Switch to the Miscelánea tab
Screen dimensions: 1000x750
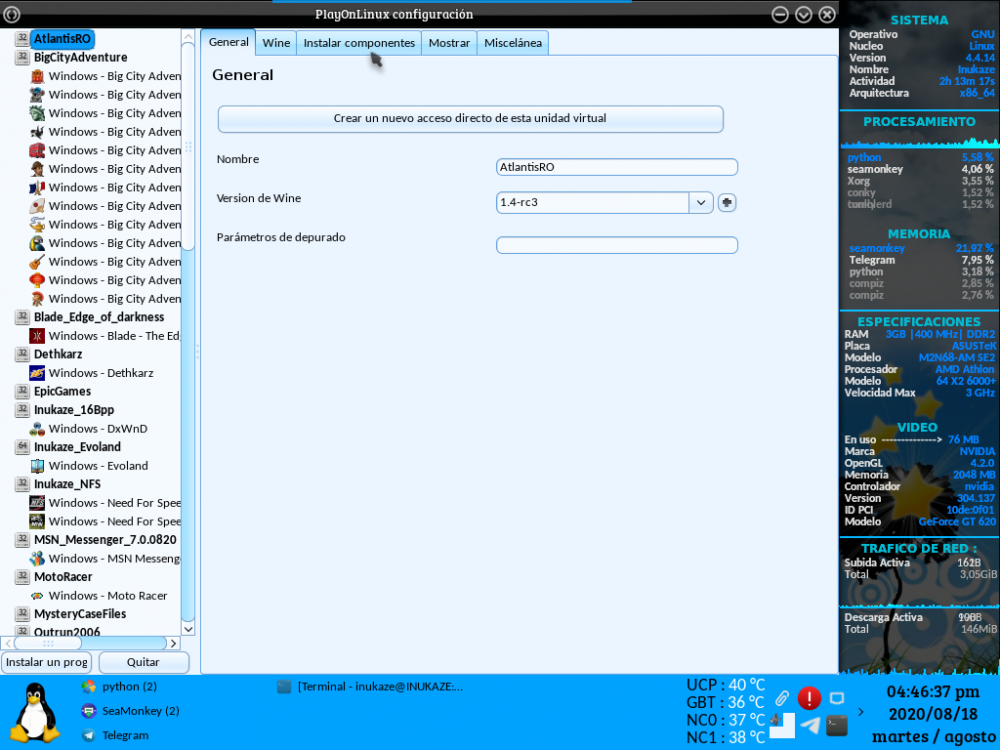pos(513,43)
